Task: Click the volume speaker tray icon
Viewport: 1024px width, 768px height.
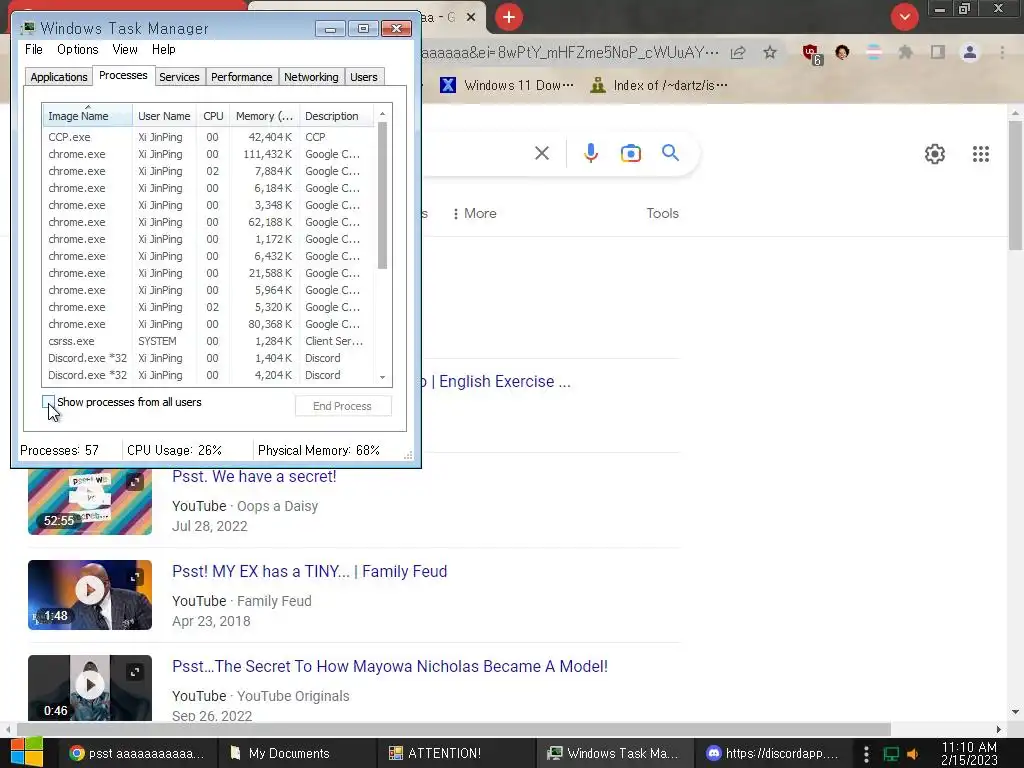Action: point(913,754)
